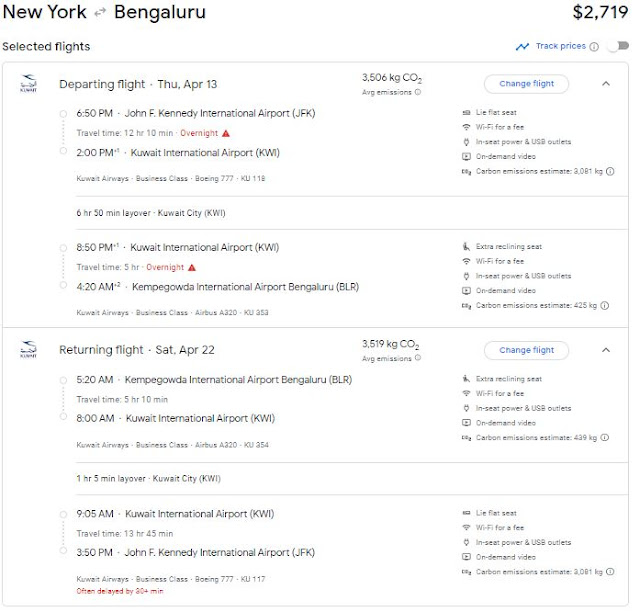This screenshot has width=640, height=612.
Task: Change the returning flight
Action: [x=527, y=350]
